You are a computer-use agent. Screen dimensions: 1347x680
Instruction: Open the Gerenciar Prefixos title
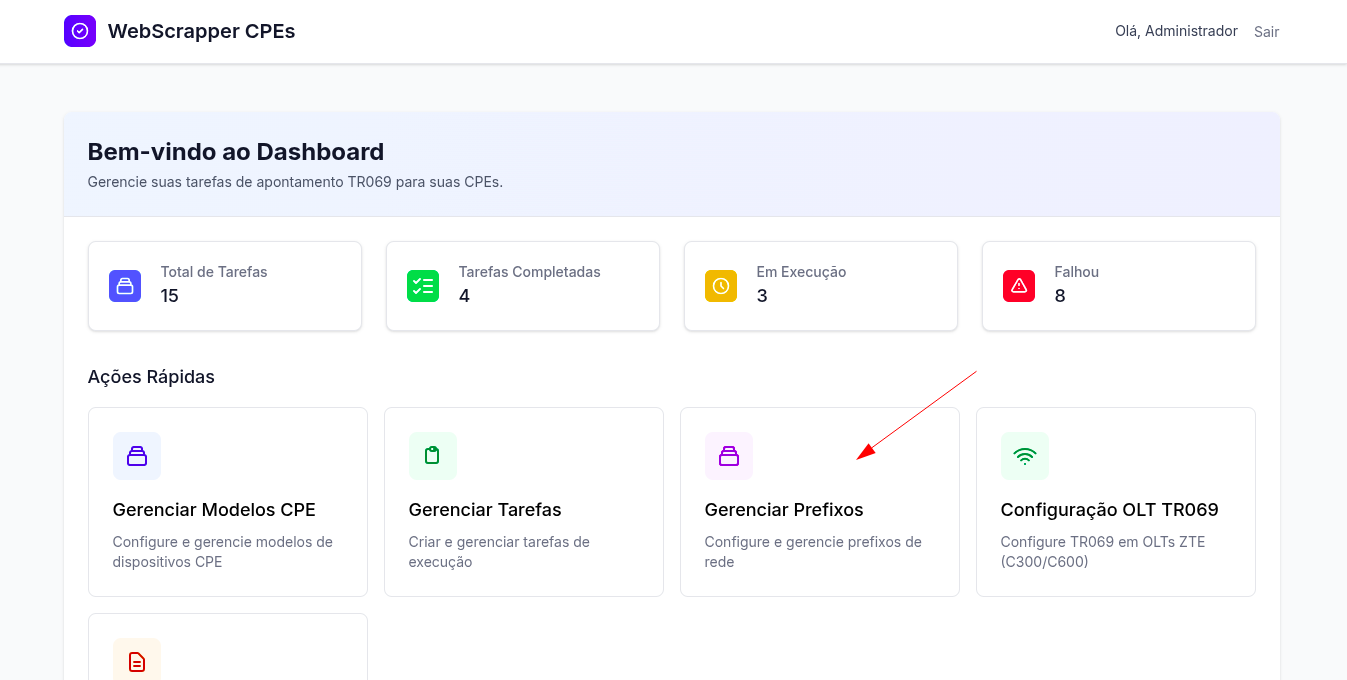tap(784, 510)
